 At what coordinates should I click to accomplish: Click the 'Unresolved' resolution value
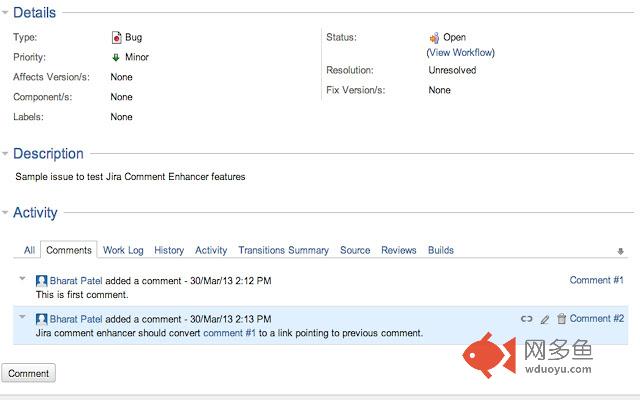point(452,70)
